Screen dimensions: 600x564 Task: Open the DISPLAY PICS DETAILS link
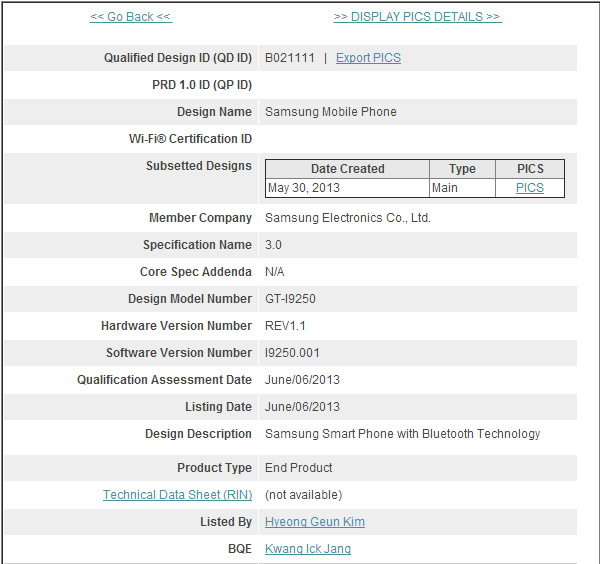tap(417, 17)
